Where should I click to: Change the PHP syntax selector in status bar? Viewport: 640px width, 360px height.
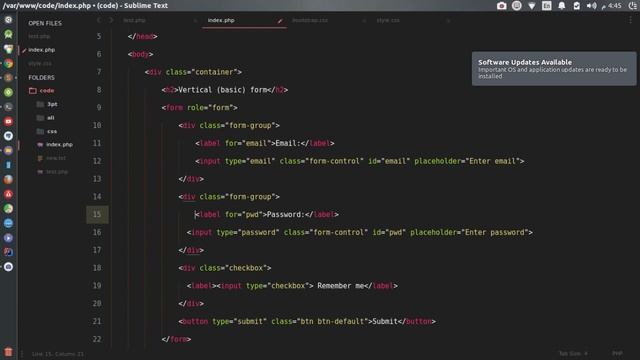point(617,353)
